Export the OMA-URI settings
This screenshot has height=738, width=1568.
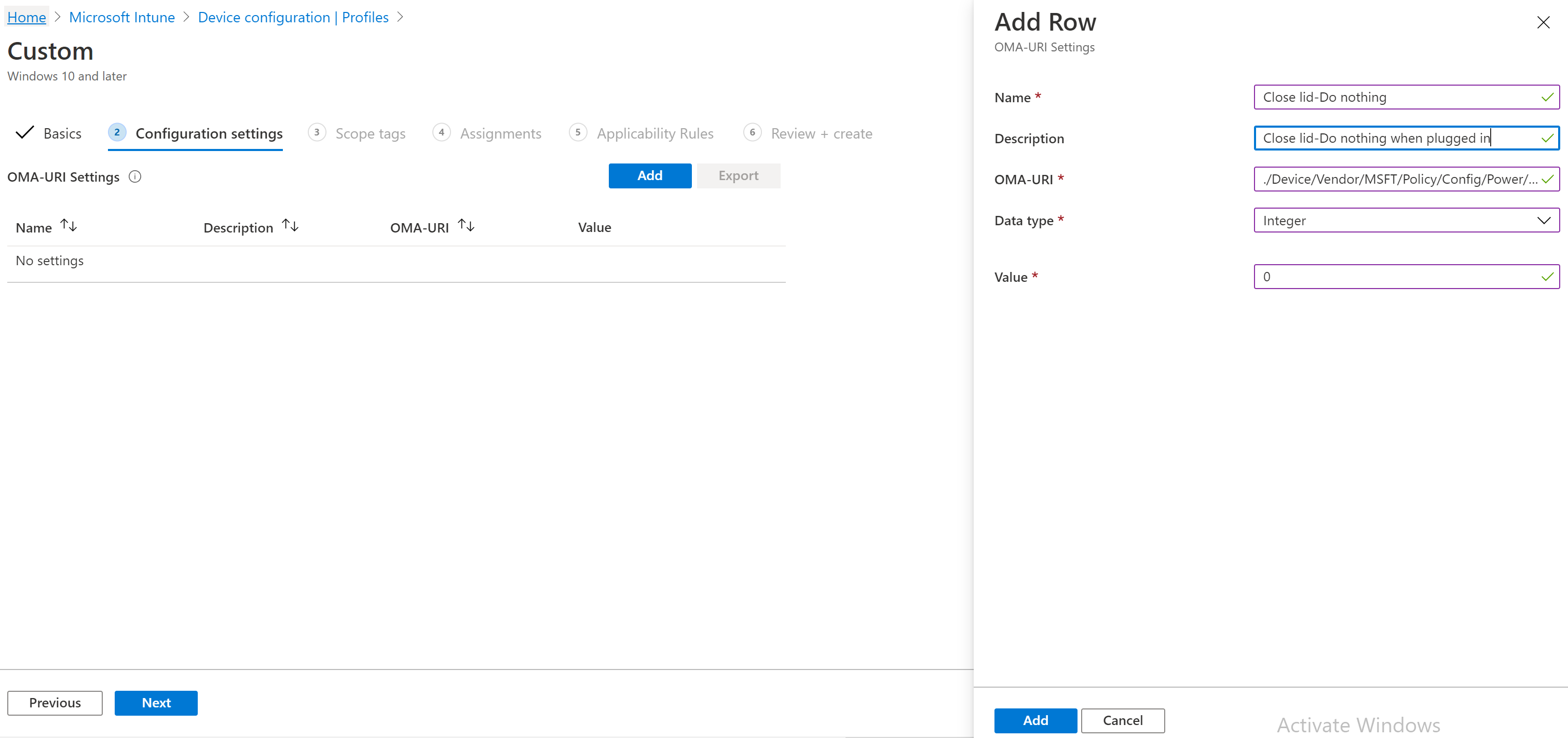pyautogui.click(x=739, y=175)
